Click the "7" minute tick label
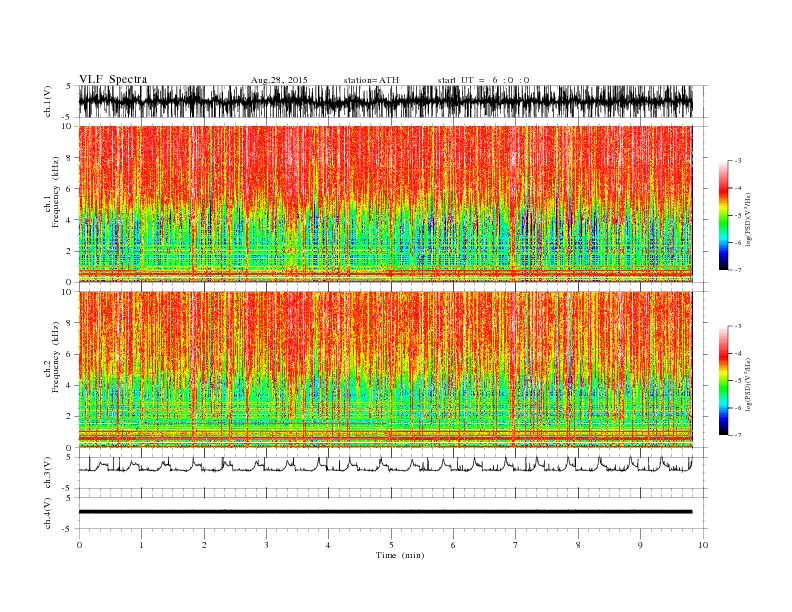This screenshot has height=612, width=792. click(516, 545)
